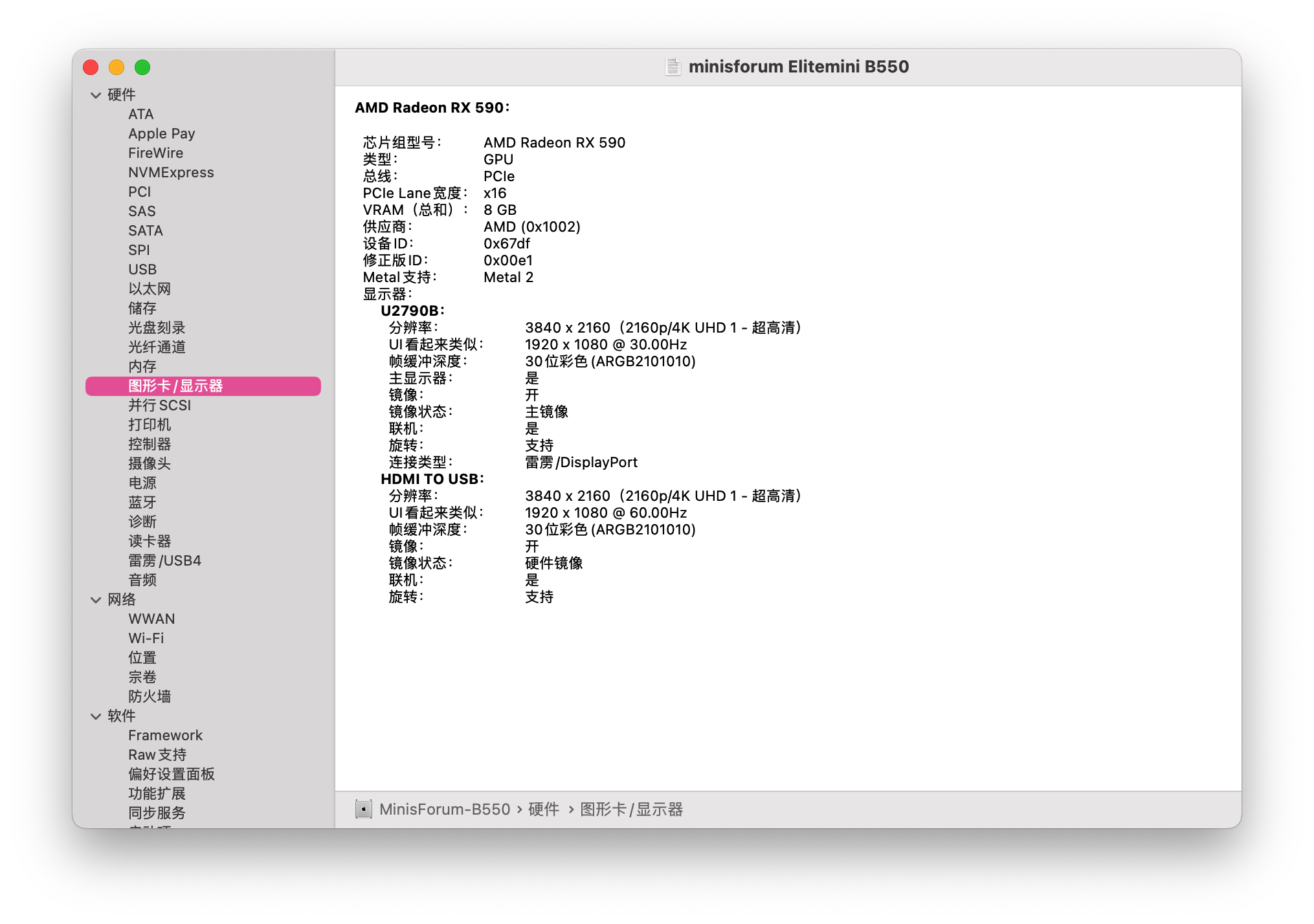Open the USB hardware entry
This screenshot has height=924, width=1314.
[x=142, y=270]
